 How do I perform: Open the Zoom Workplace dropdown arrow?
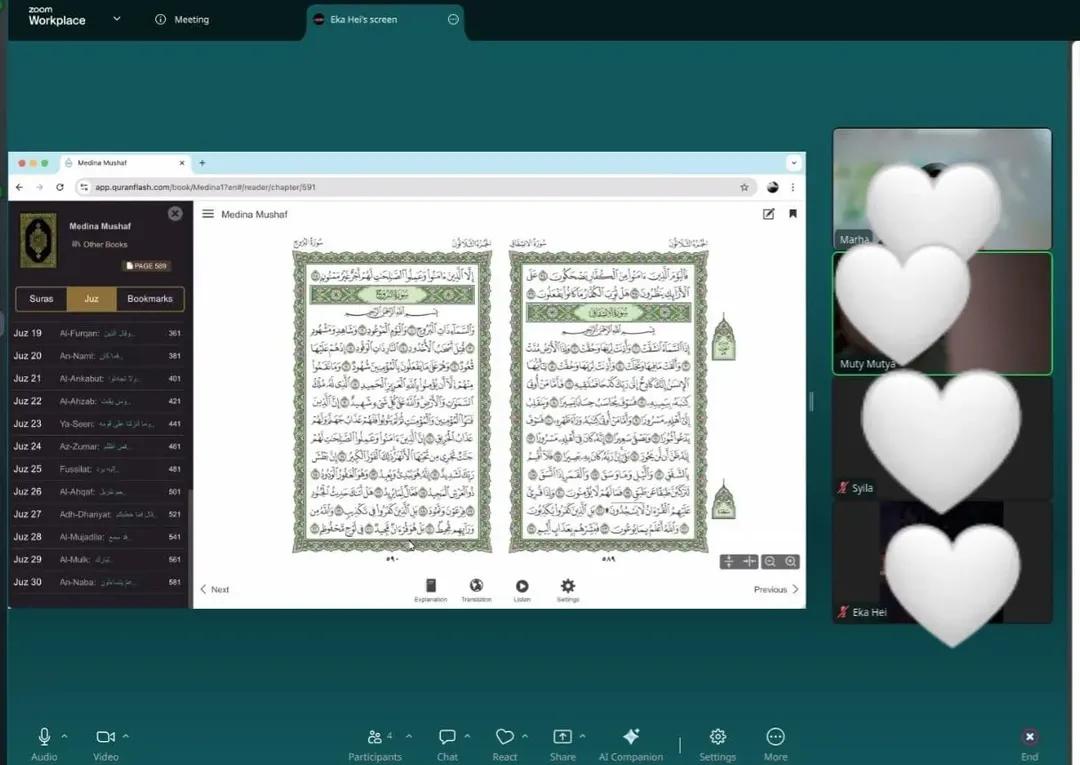point(117,18)
